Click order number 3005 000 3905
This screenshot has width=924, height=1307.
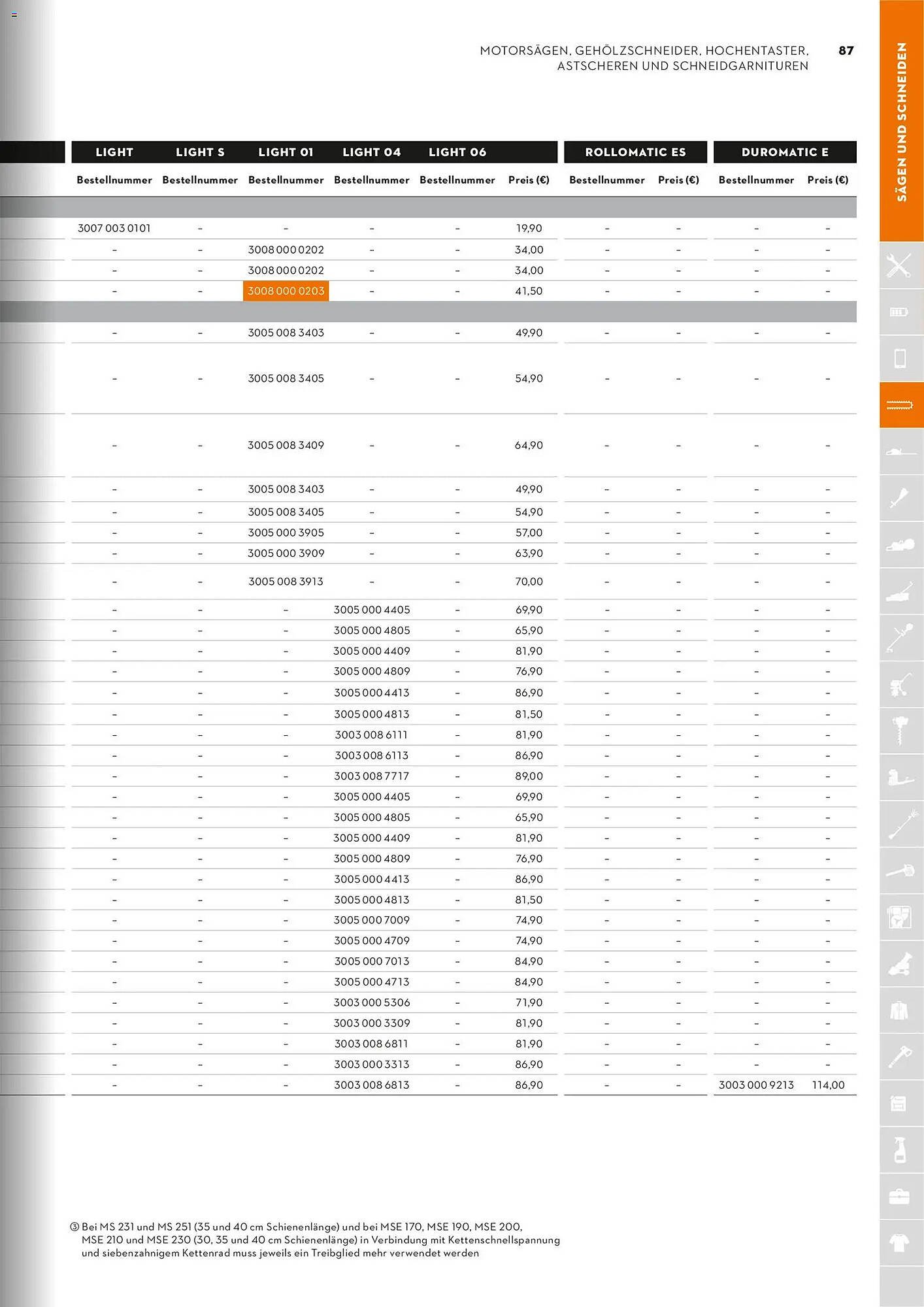[x=286, y=533]
